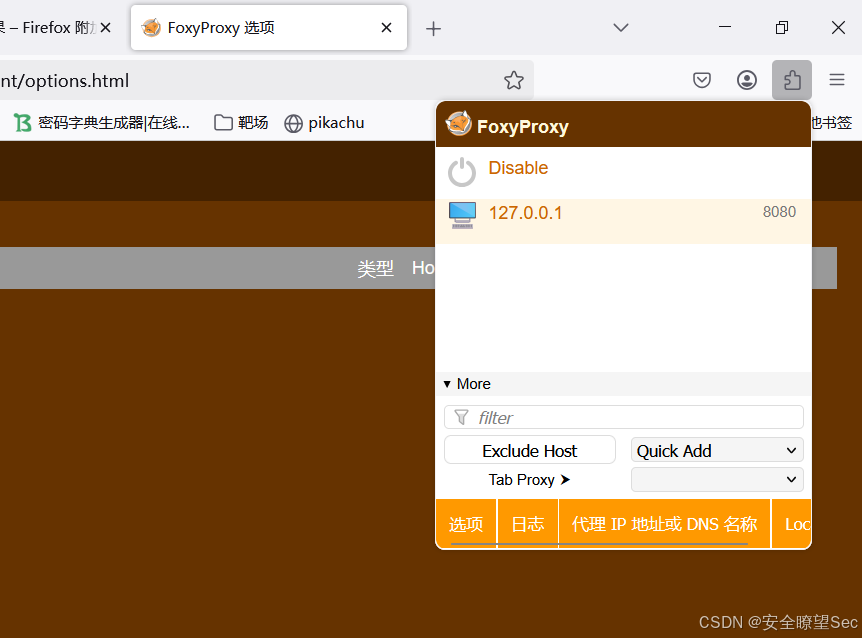862x638 pixels.
Task: Click the Exclude Host button
Action: point(529,450)
